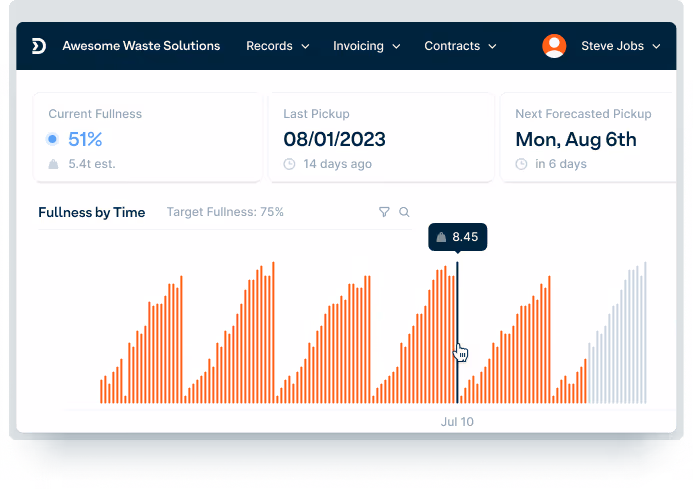
Task: Click the weight icon in the 8.45 tooltip
Action: pos(441,237)
